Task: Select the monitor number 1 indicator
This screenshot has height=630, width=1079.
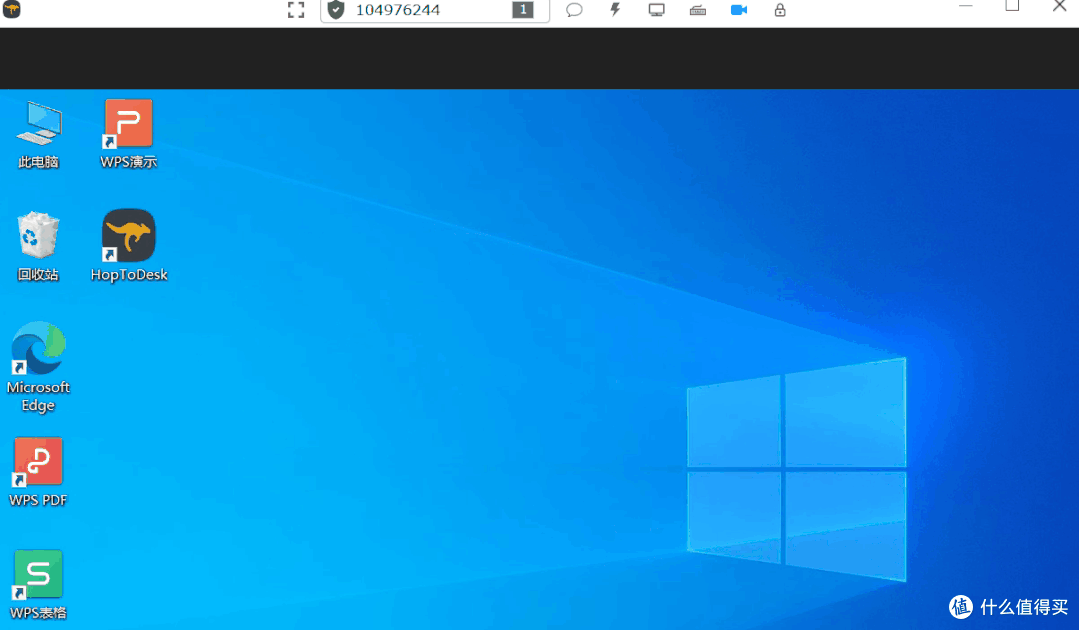Action: point(523,10)
